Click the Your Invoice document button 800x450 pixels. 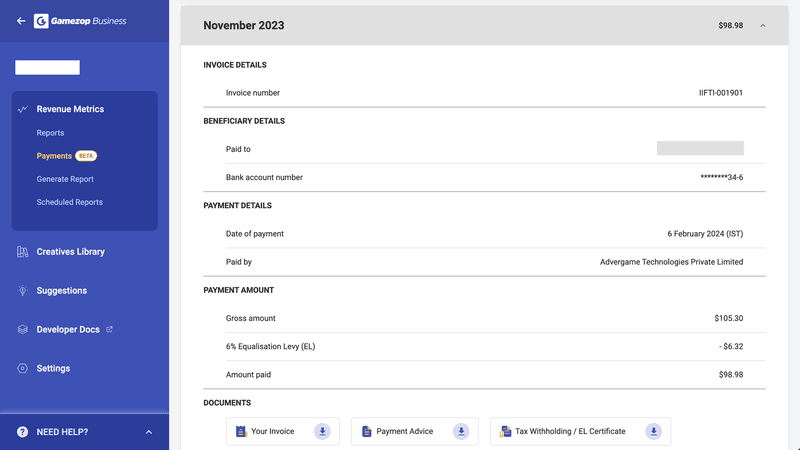point(283,432)
